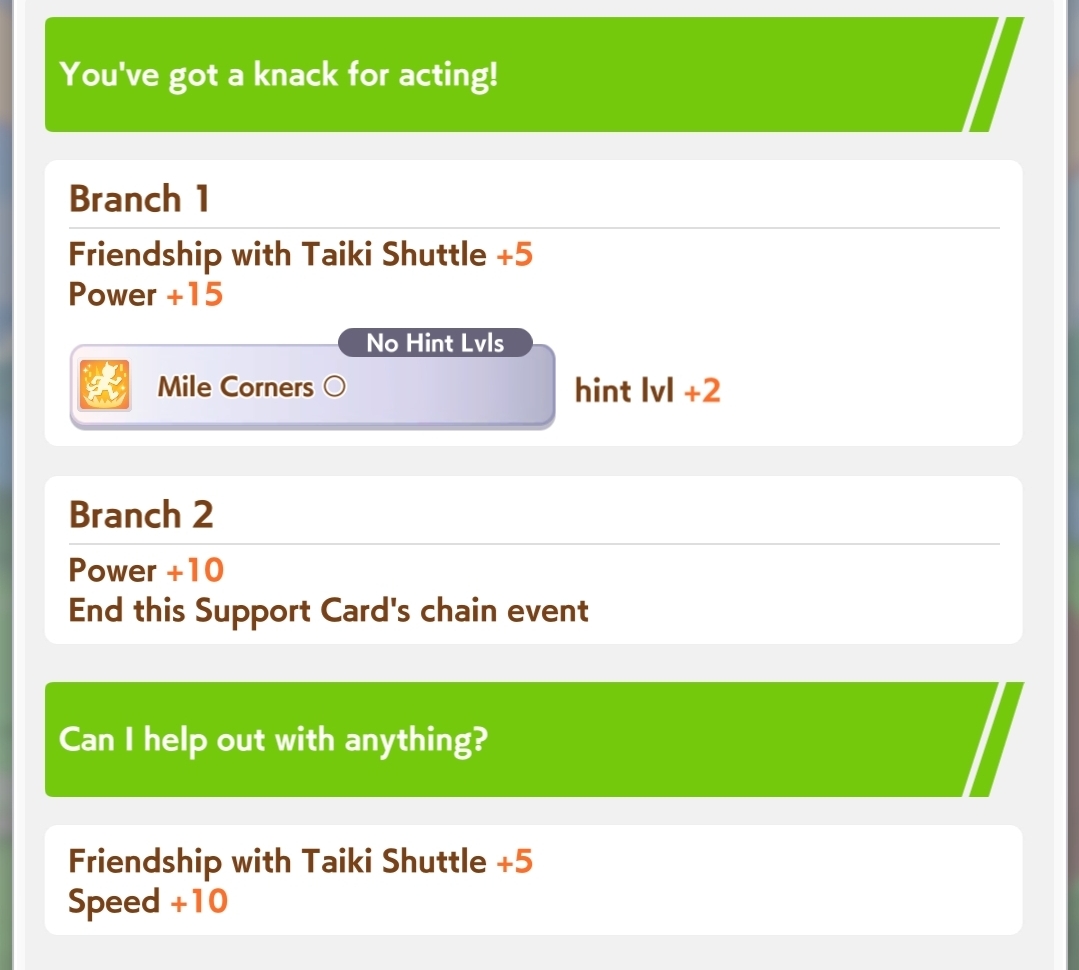Click the Speed +10 reward line
The height and width of the screenshot is (970, 1079).
[x=148, y=902]
